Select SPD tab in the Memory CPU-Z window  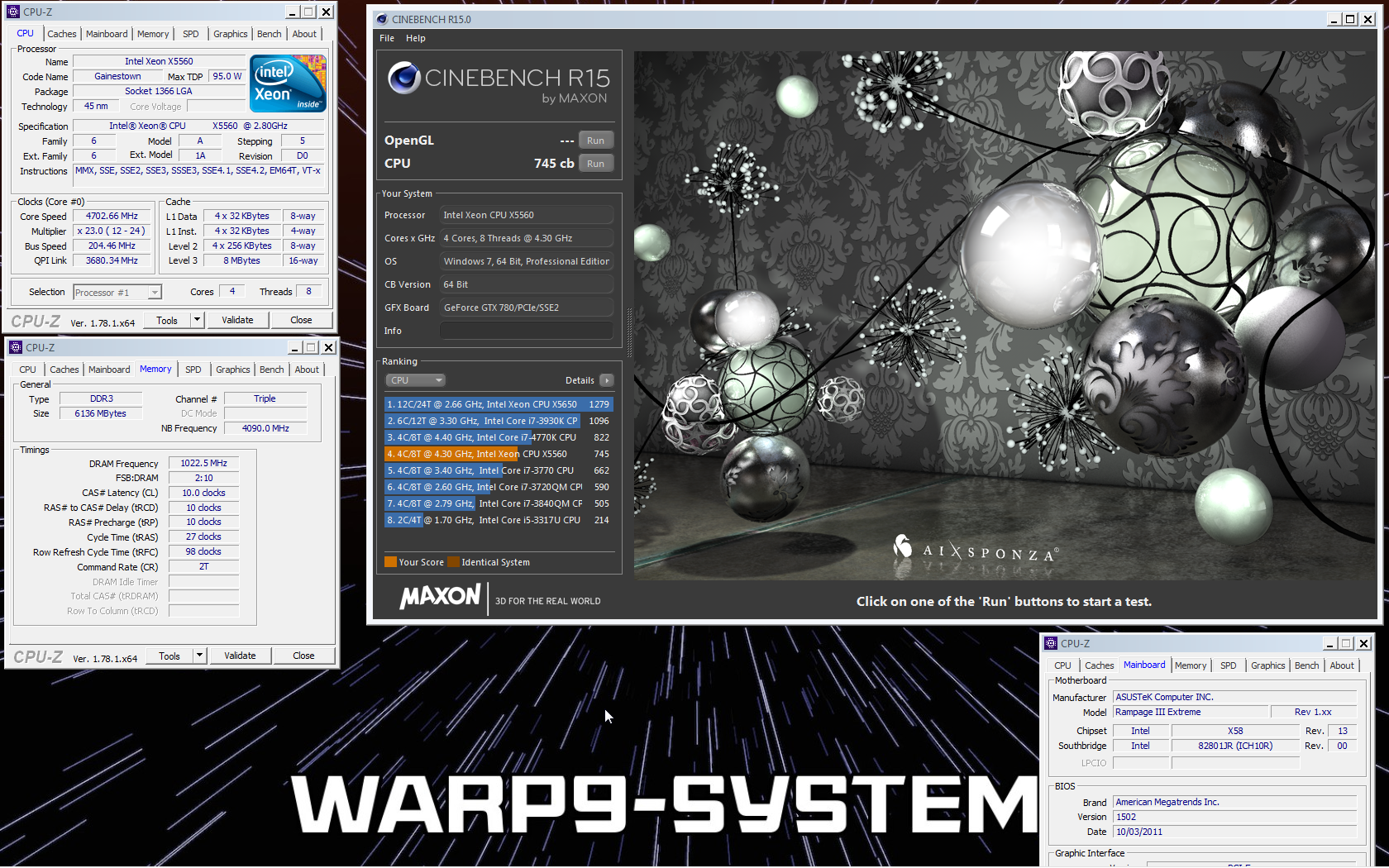pyautogui.click(x=193, y=370)
